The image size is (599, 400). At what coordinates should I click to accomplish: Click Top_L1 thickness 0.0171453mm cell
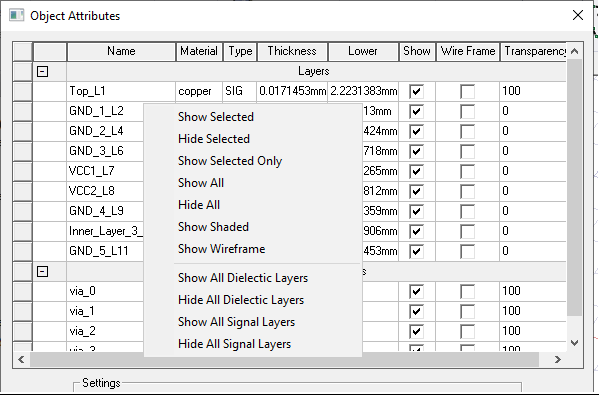[x=292, y=91]
